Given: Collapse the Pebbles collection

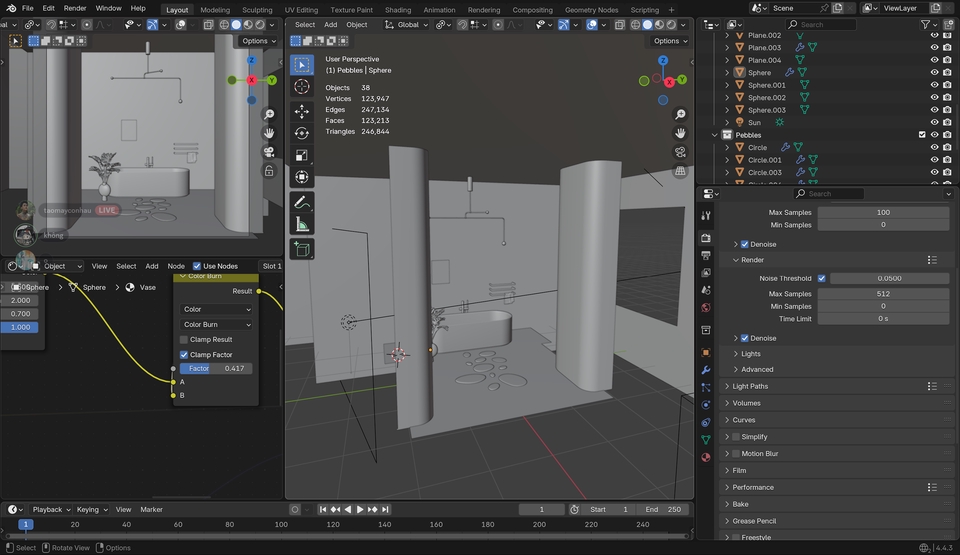Looking at the screenshot, I should point(715,135).
